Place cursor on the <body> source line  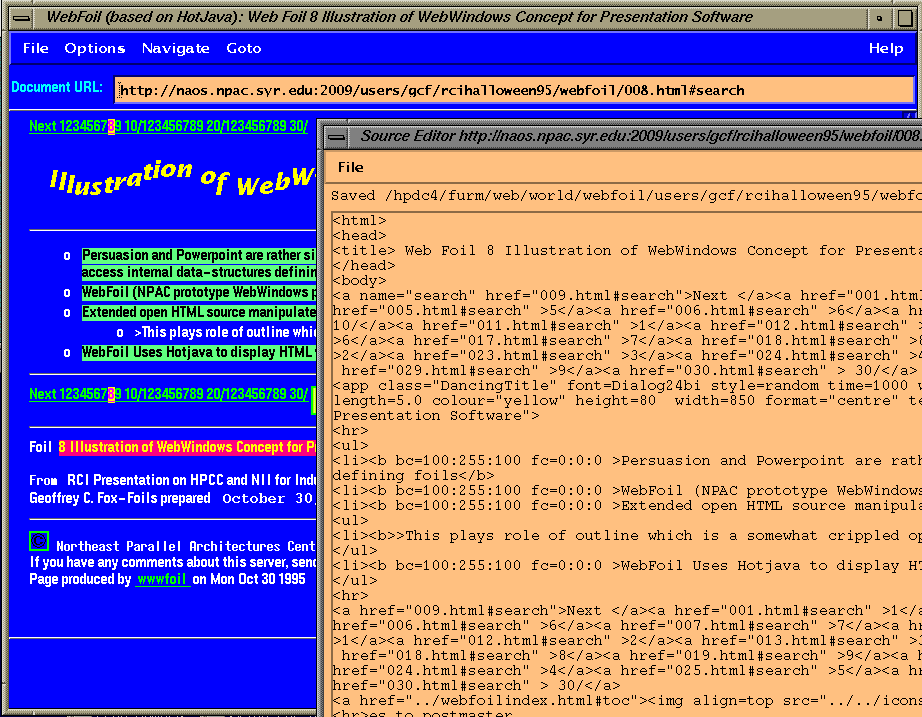coord(359,281)
